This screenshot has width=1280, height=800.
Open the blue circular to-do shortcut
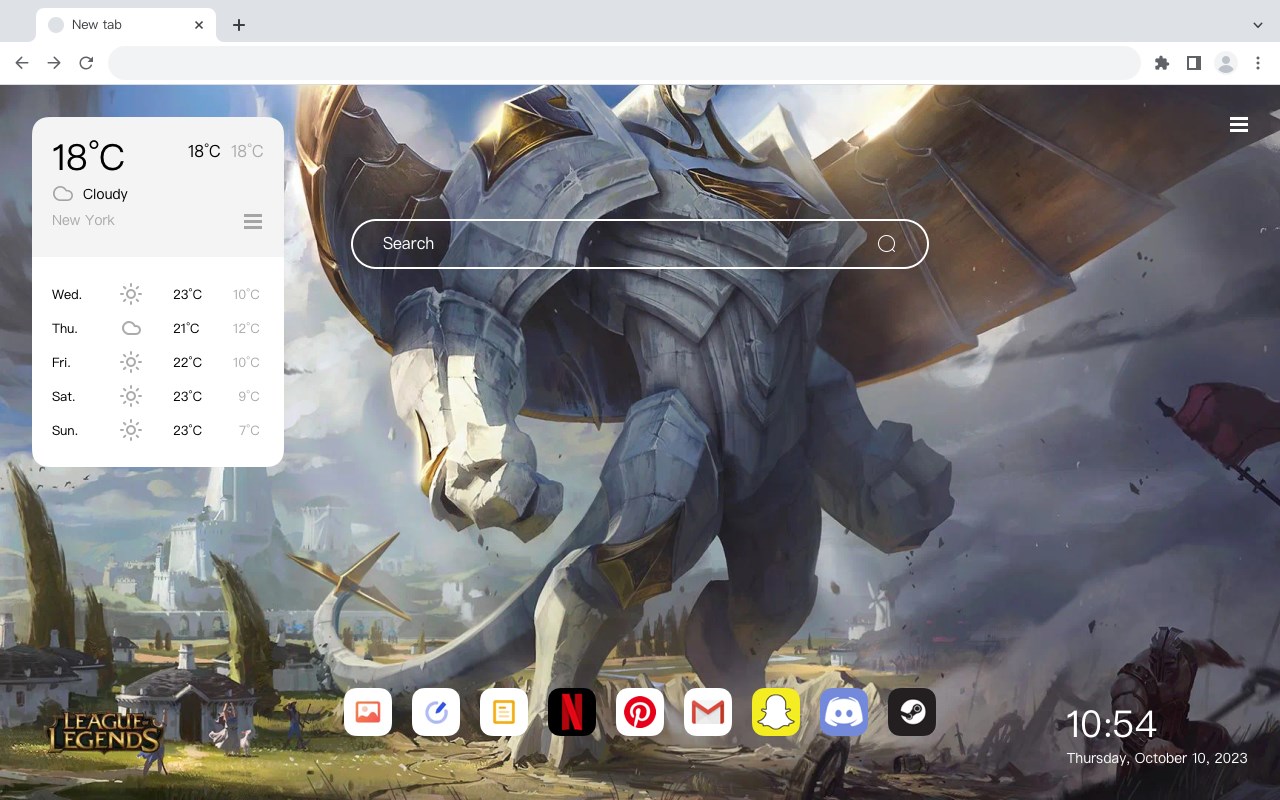(436, 712)
